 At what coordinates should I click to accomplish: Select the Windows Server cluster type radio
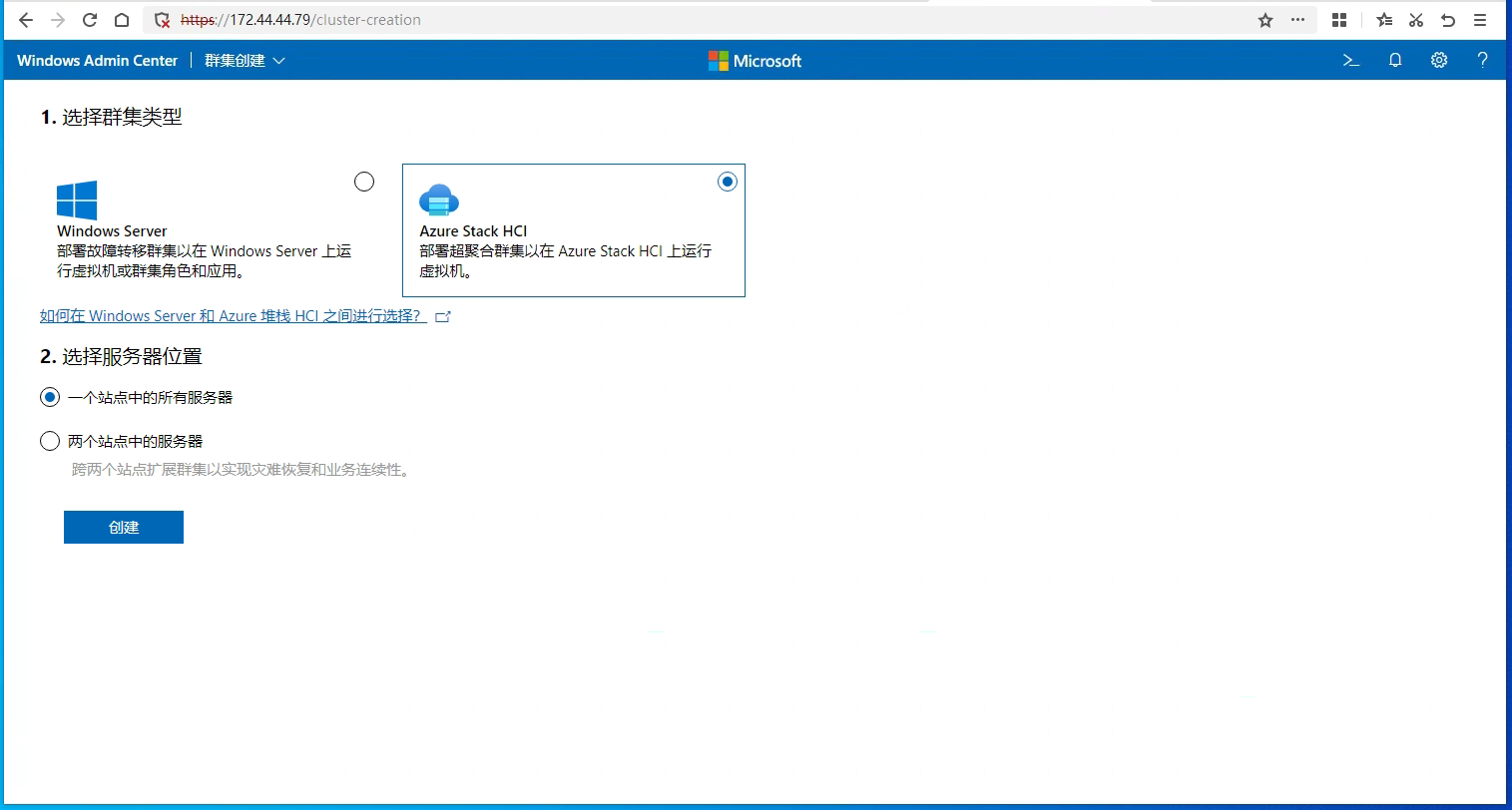(364, 182)
